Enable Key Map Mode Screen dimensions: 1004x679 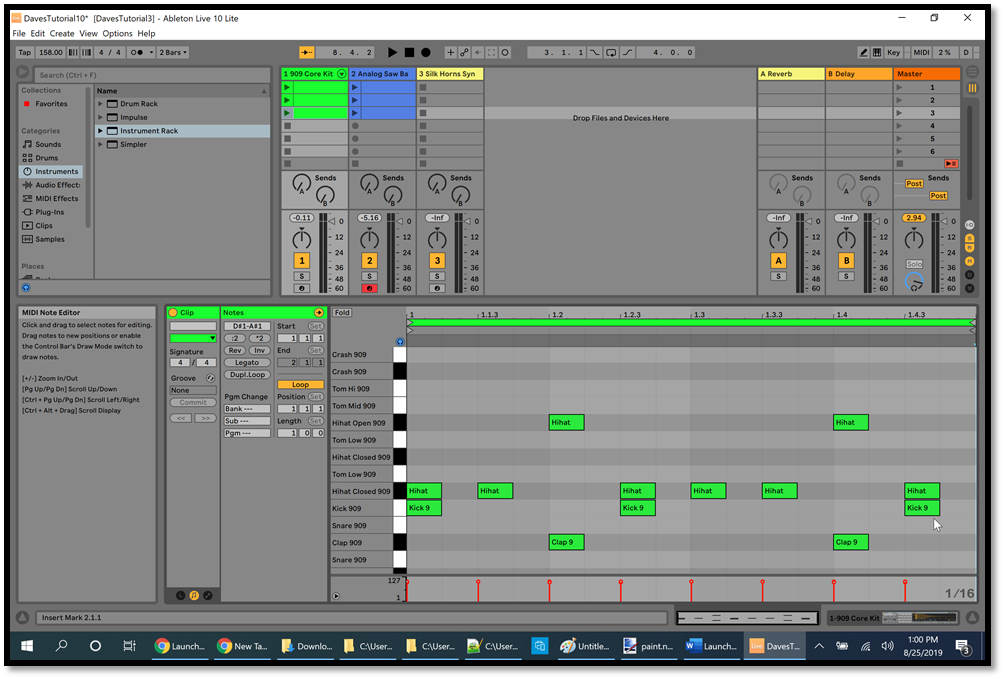893,53
